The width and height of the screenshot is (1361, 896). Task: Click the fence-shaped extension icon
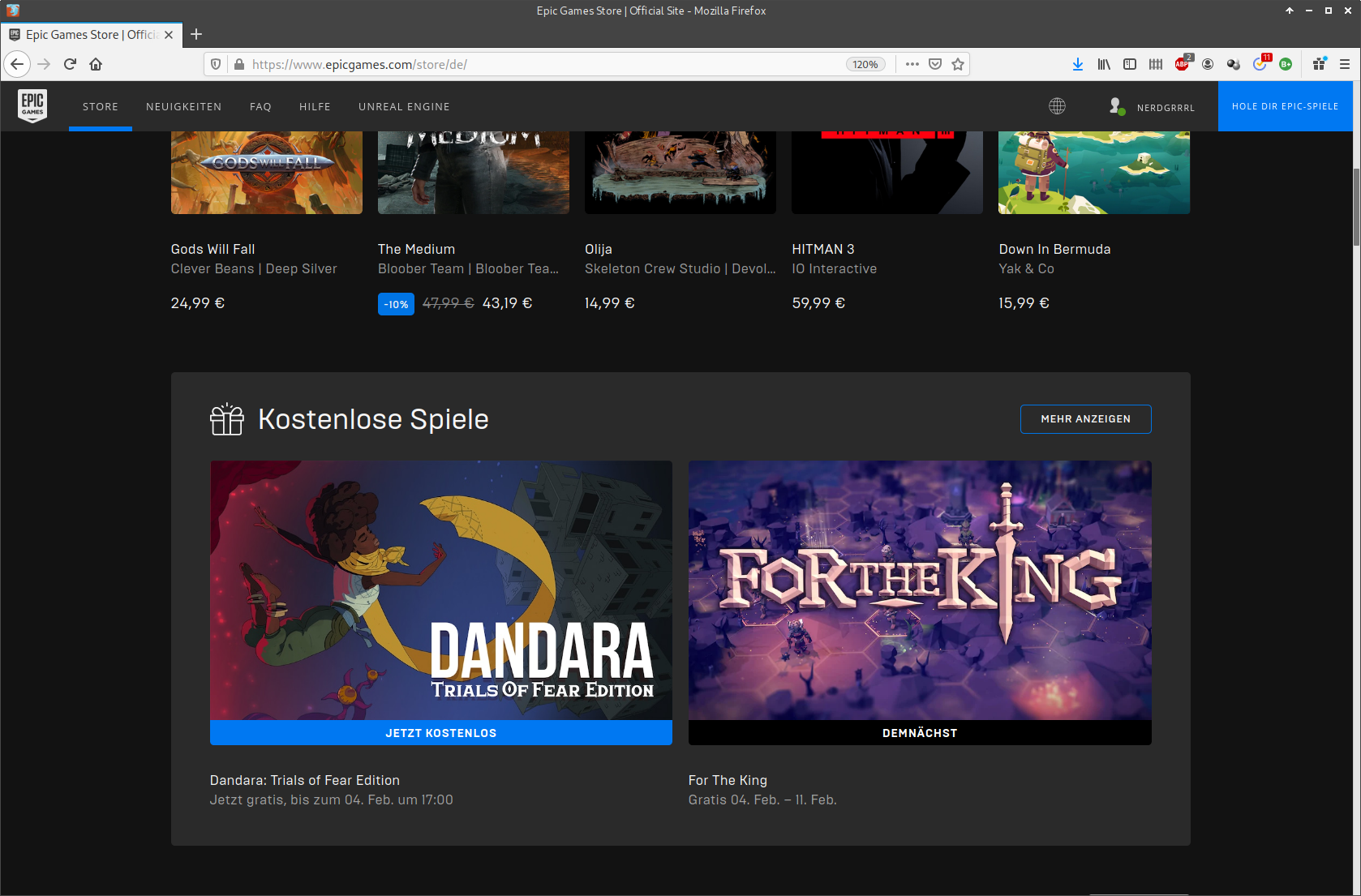1156,64
